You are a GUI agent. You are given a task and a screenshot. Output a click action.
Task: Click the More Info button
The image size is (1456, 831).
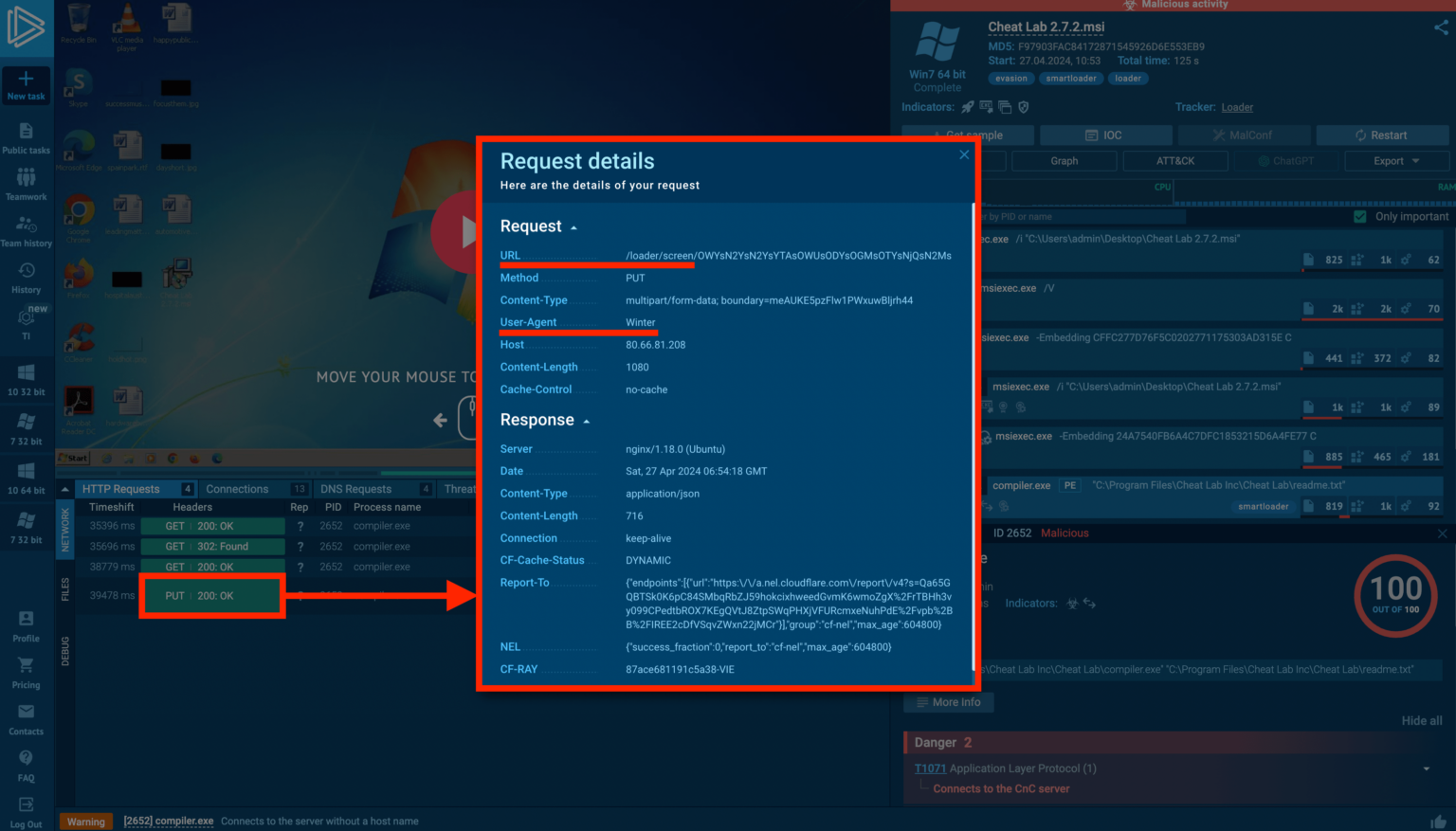point(948,702)
